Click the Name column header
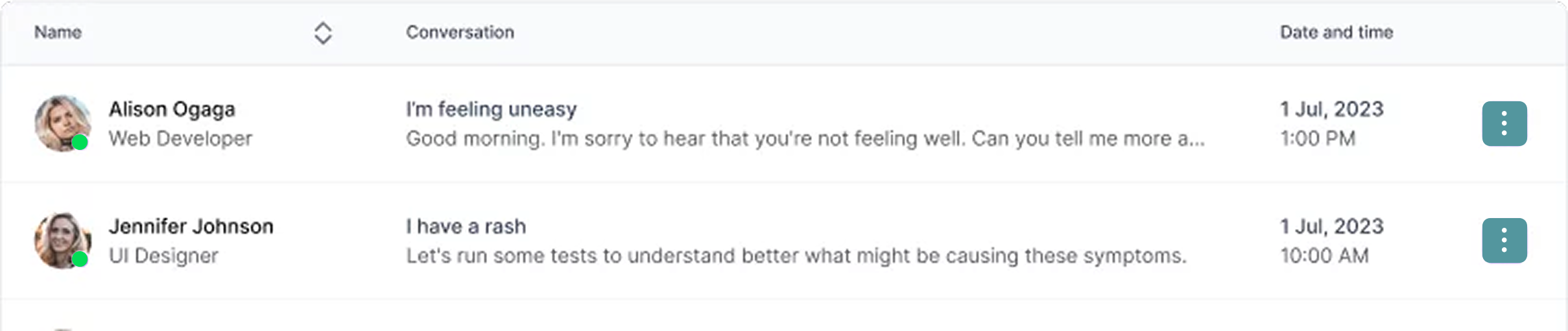 (58, 32)
